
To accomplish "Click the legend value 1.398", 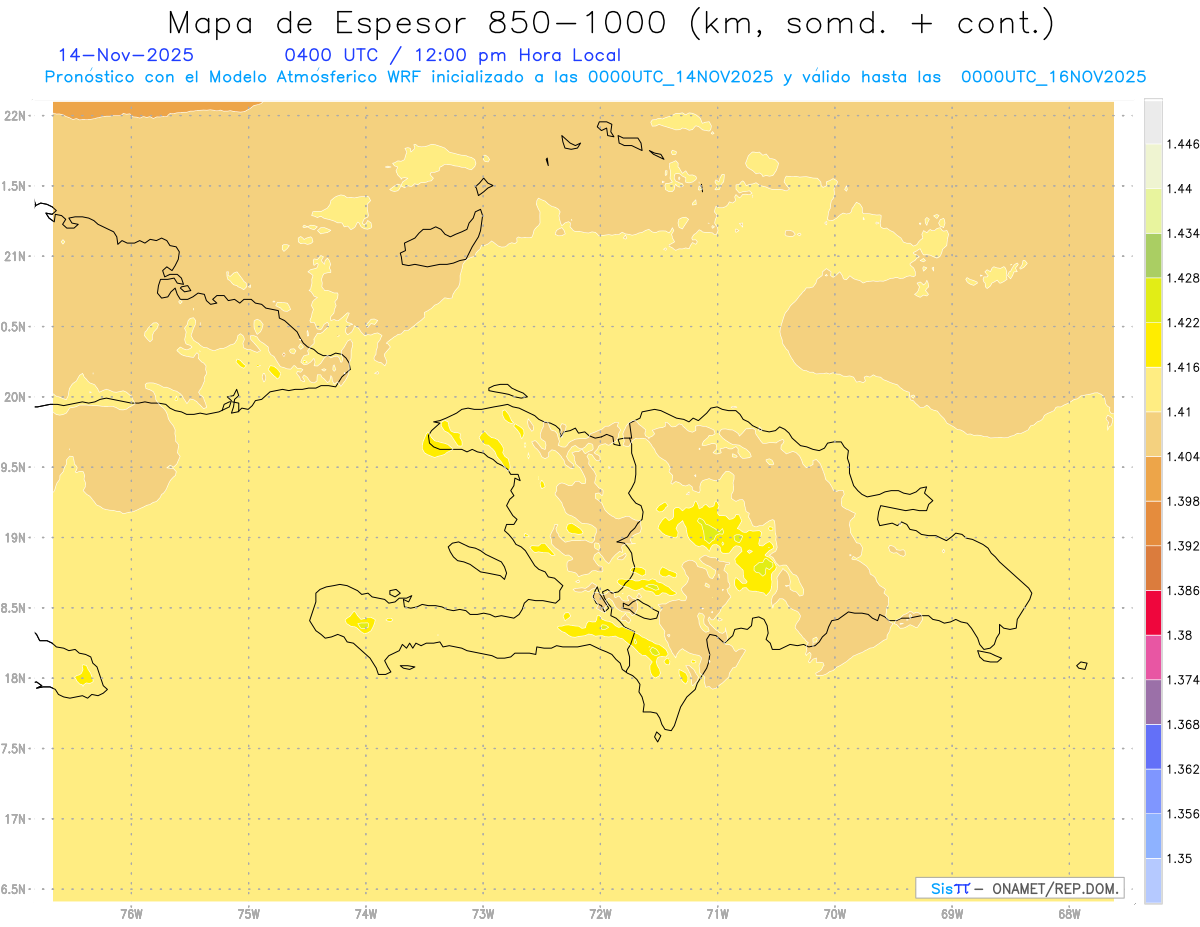I will pos(1183,501).
